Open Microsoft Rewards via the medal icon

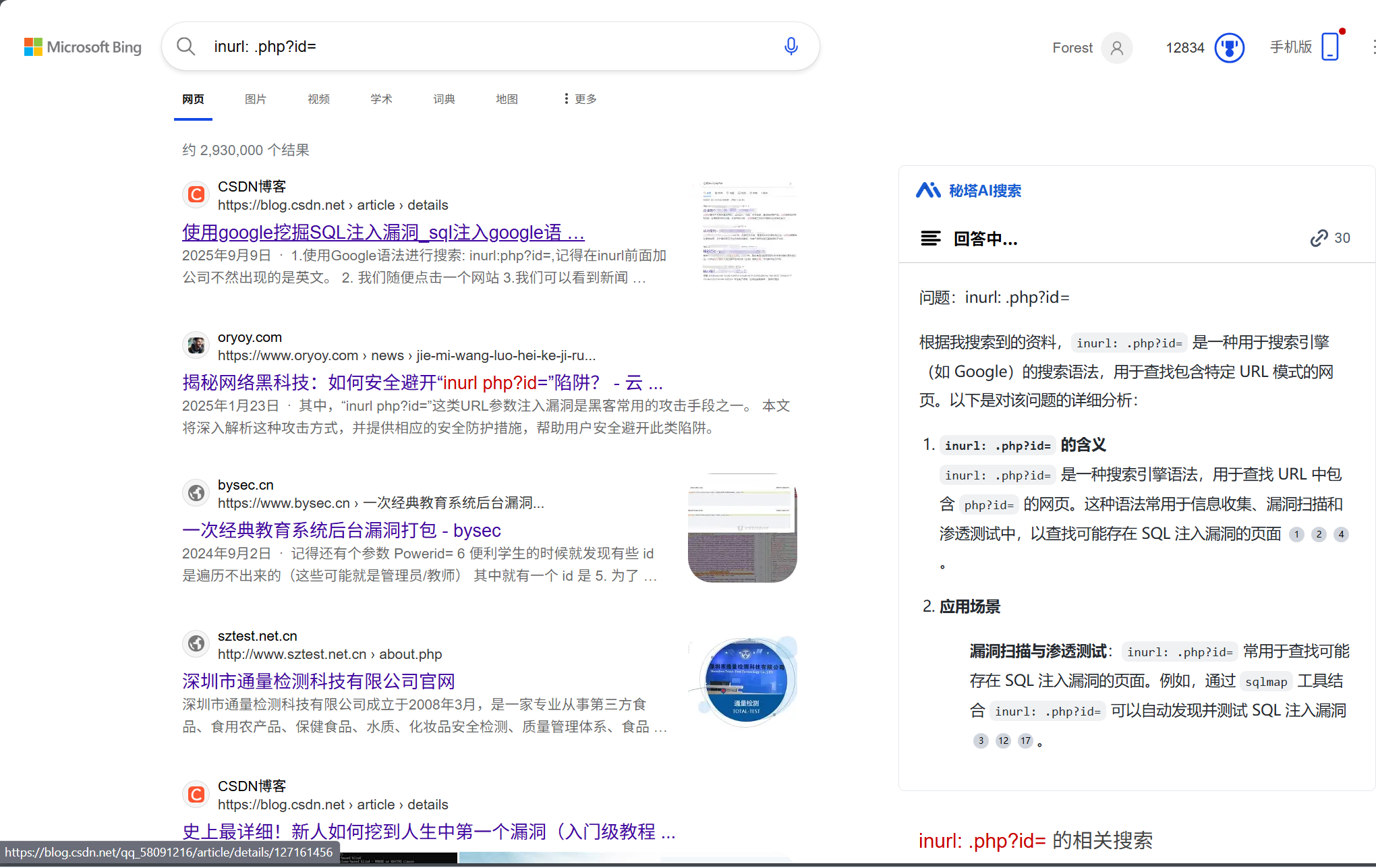pyautogui.click(x=1230, y=47)
